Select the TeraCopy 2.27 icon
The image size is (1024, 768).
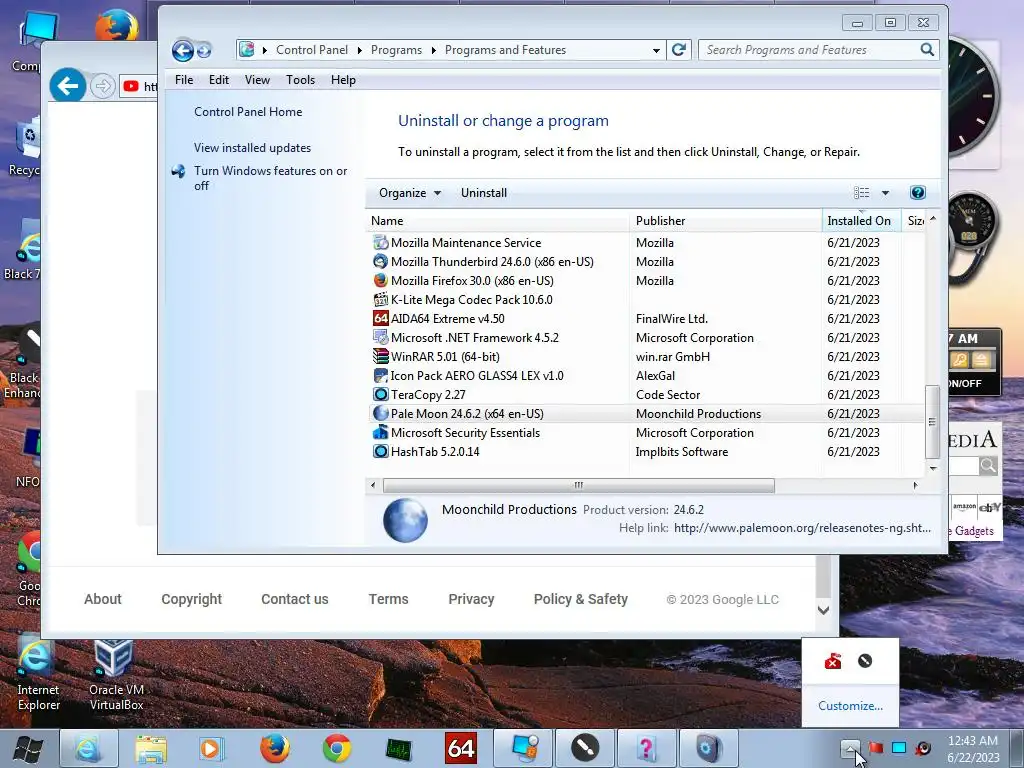(380, 394)
